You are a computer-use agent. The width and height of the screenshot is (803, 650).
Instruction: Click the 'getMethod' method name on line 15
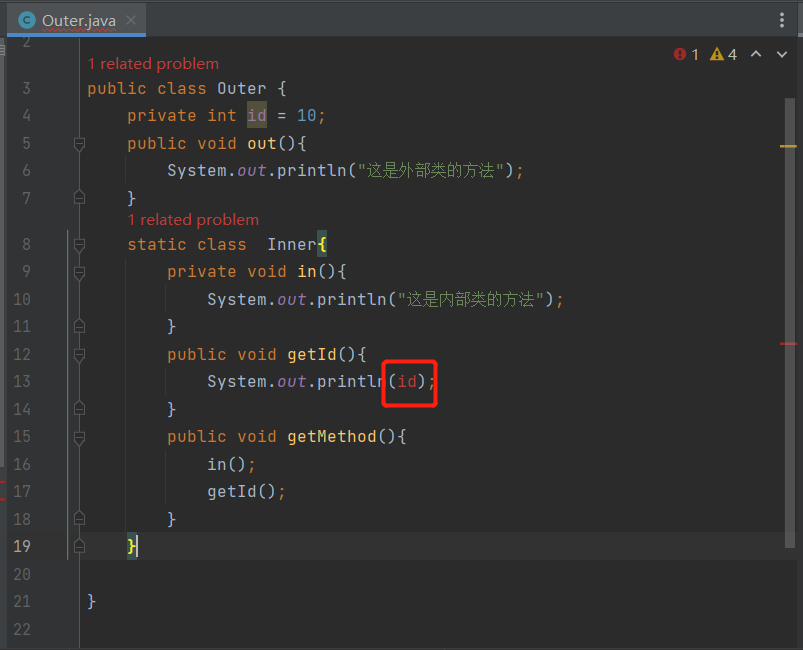[x=332, y=437]
